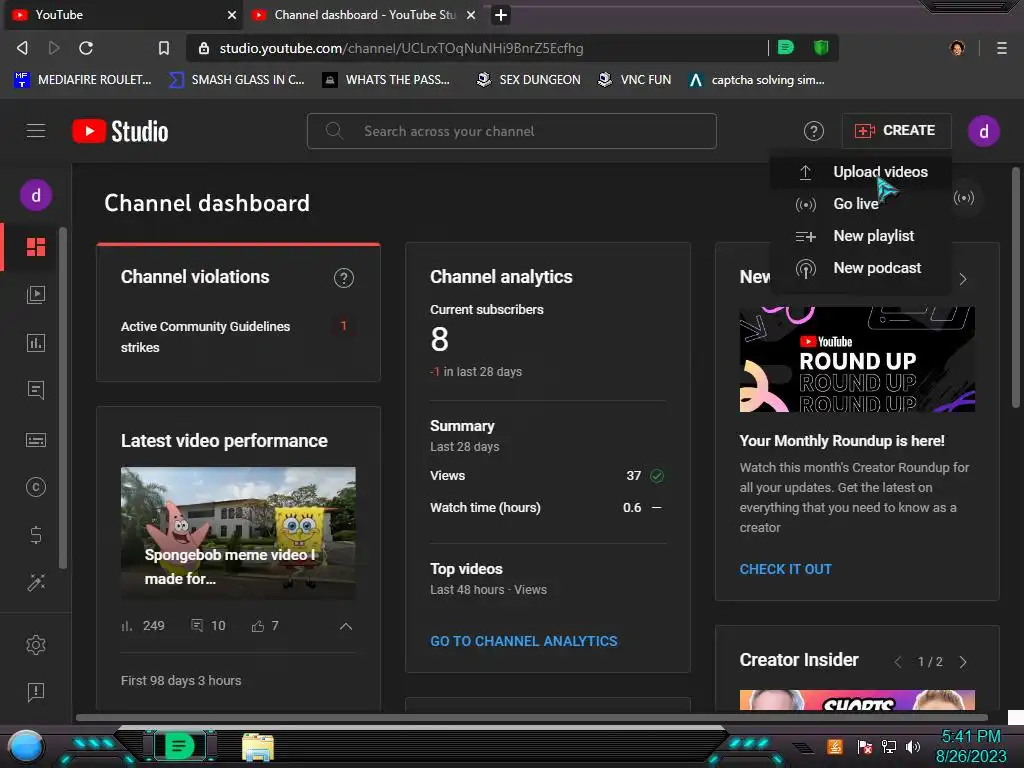Click the Search across your channel field
Image resolution: width=1024 pixels, height=768 pixels.
pos(511,131)
